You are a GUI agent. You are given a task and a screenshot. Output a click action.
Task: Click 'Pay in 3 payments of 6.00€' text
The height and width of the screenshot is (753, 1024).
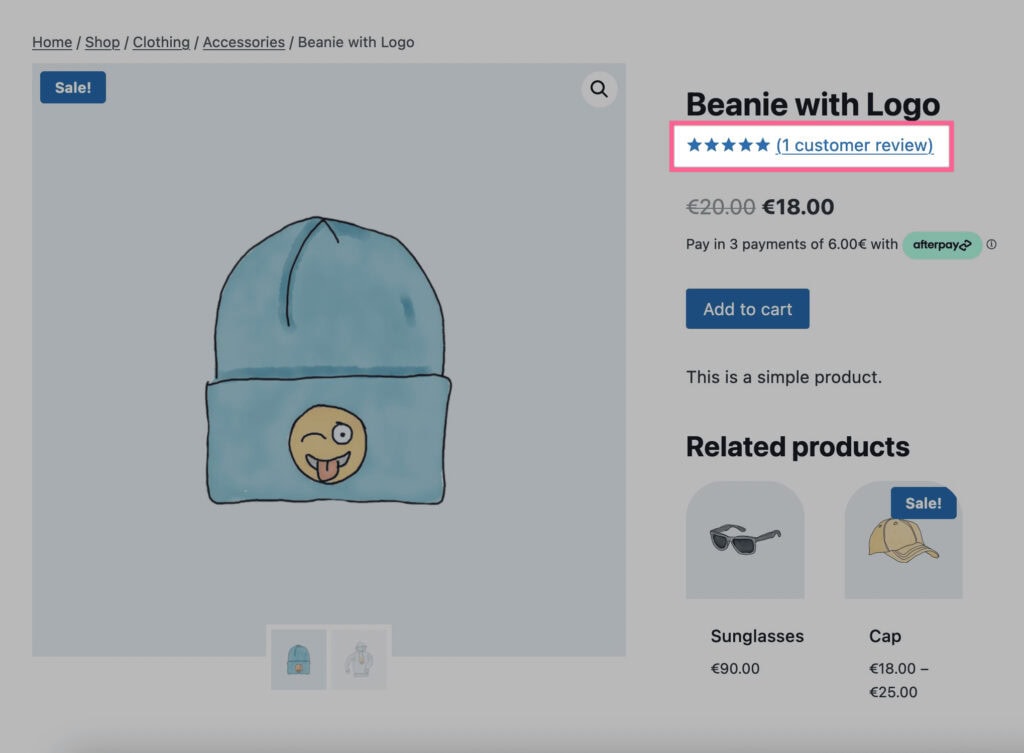pyautogui.click(x=776, y=244)
